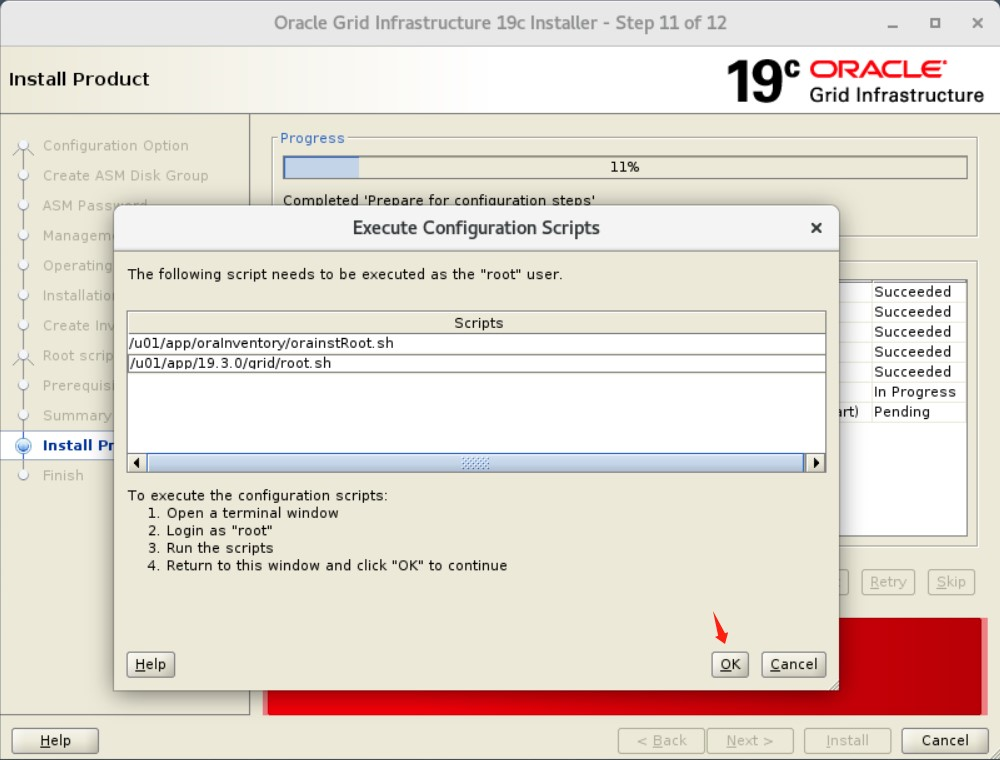Maximize the Oracle installer window
Viewport: 1000px width, 760px height.
[935, 23]
